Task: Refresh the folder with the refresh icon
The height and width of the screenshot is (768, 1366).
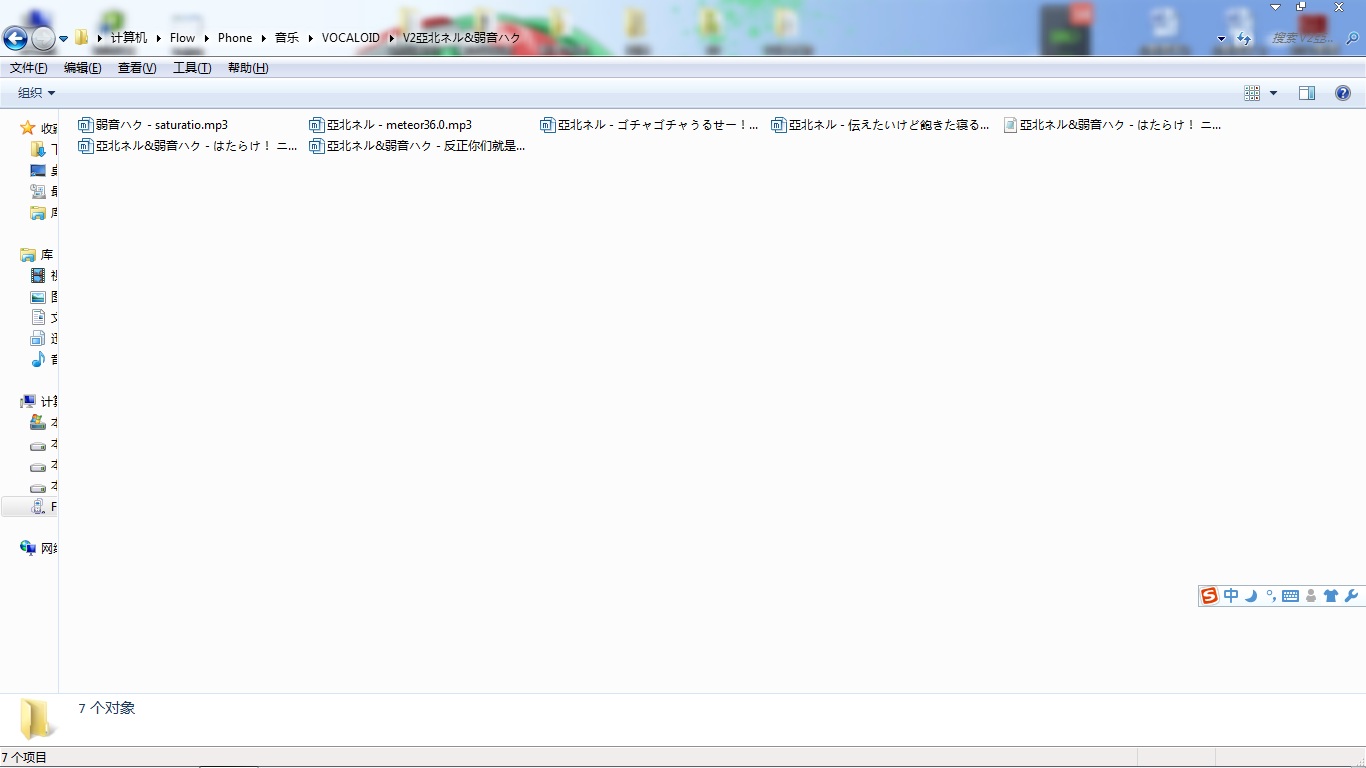Action: 1244,39
